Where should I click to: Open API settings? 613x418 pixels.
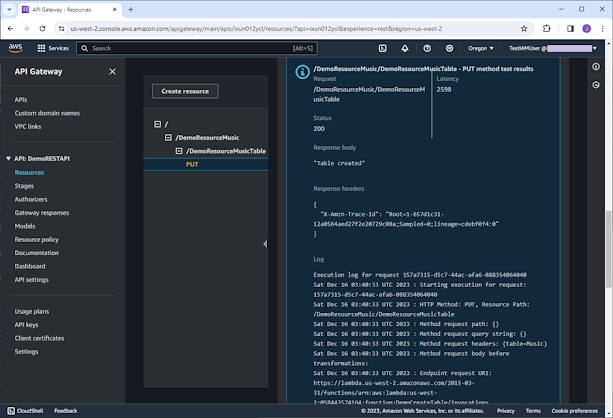click(32, 280)
